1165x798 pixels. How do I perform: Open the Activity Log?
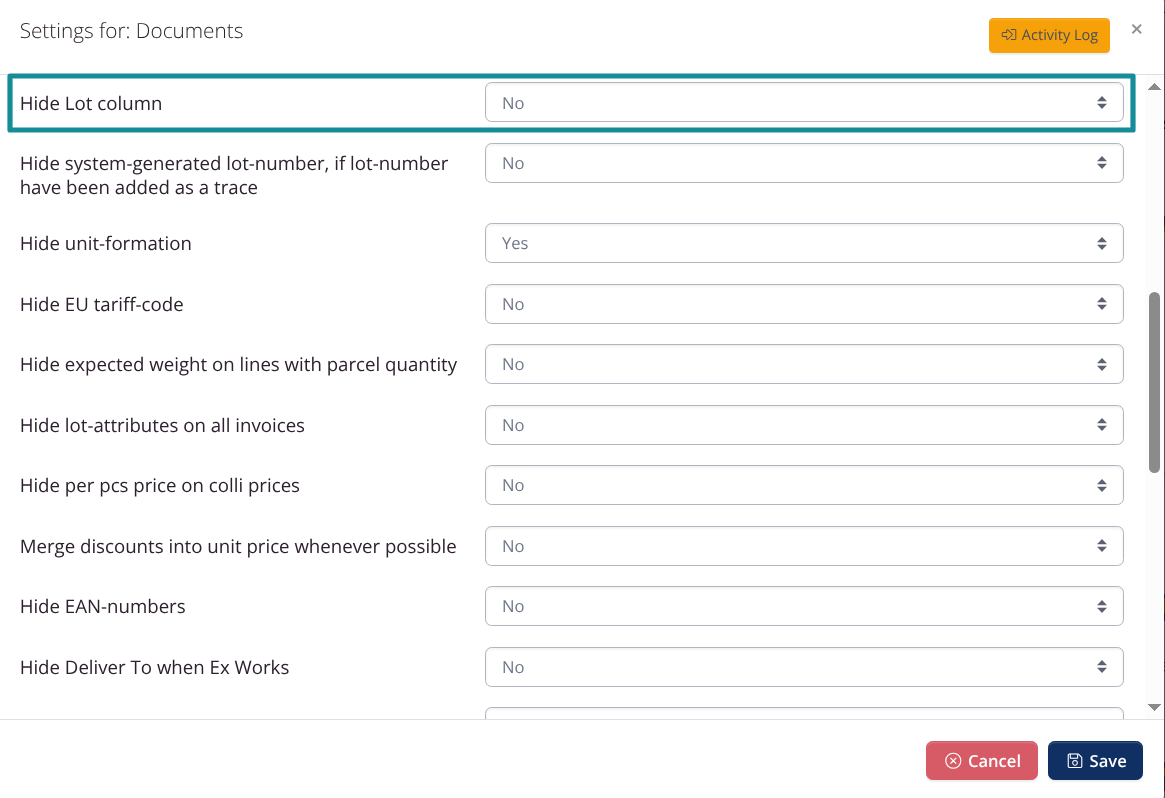point(1049,35)
